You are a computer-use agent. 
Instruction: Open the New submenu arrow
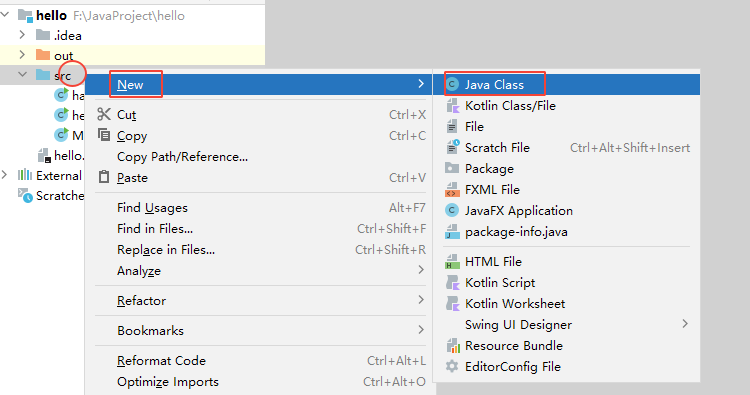pyautogui.click(x=421, y=84)
